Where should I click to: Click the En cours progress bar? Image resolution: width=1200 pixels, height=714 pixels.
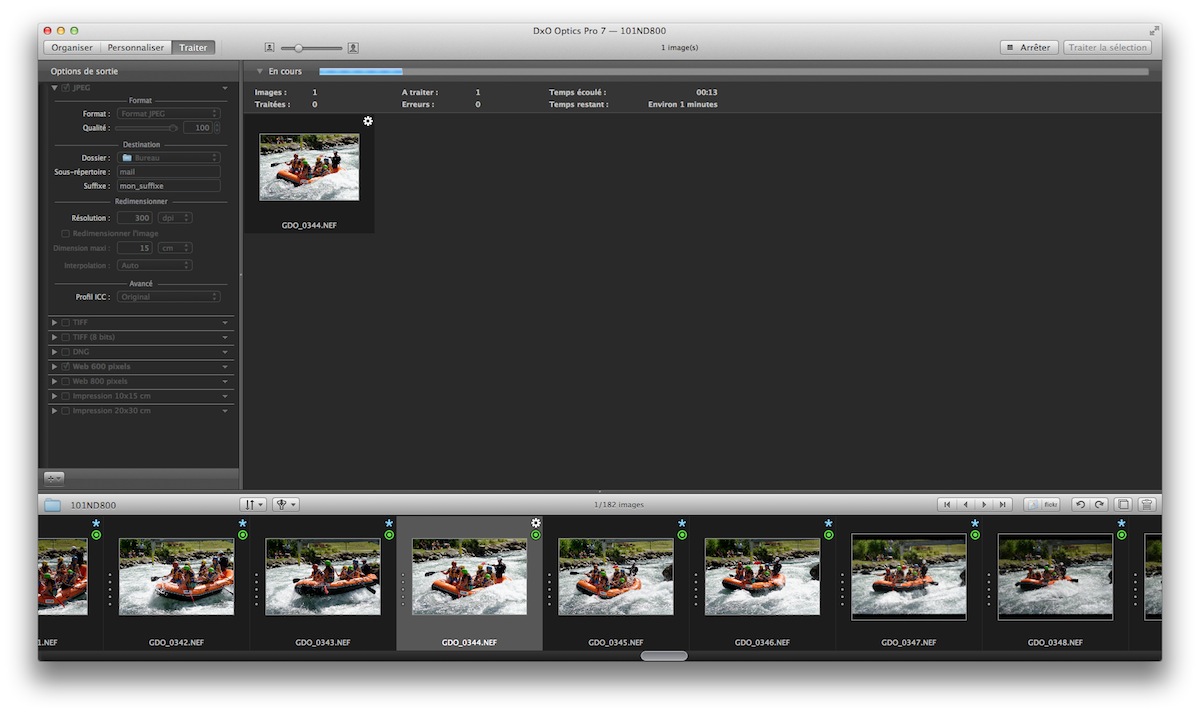point(734,72)
